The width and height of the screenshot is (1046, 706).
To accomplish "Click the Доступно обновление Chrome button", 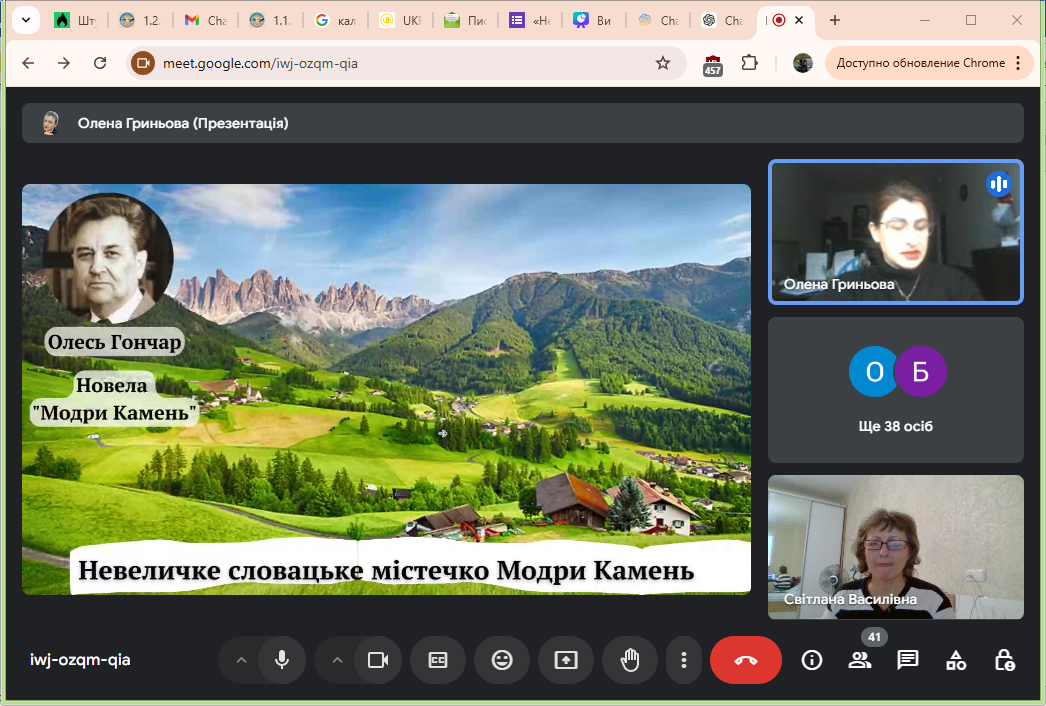I will [929, 63].
